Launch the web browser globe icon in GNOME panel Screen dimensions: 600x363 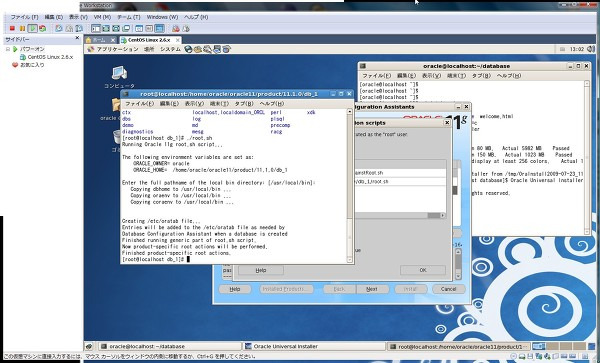pos(188,49)
